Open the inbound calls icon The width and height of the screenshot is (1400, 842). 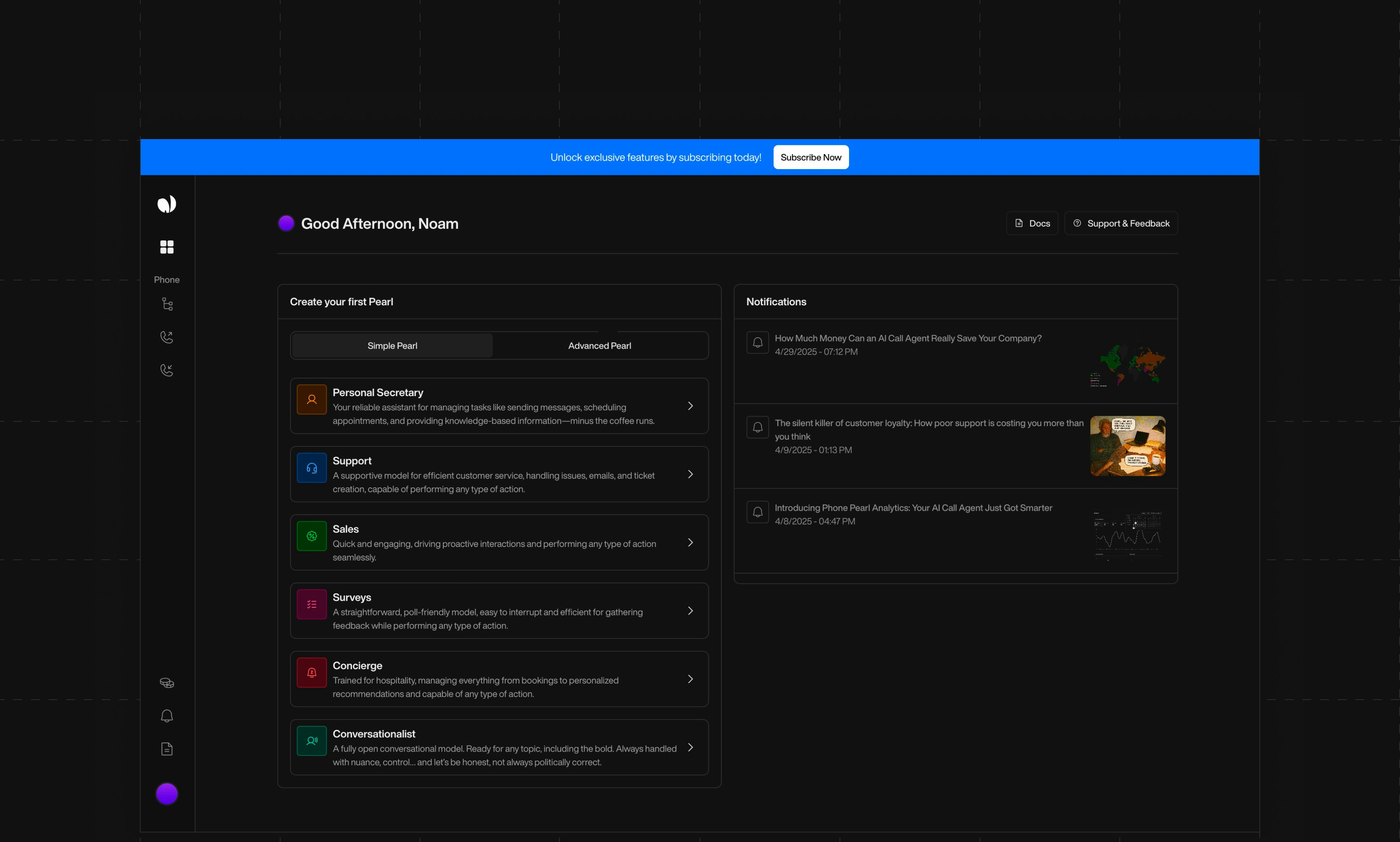tap(166, 369)
